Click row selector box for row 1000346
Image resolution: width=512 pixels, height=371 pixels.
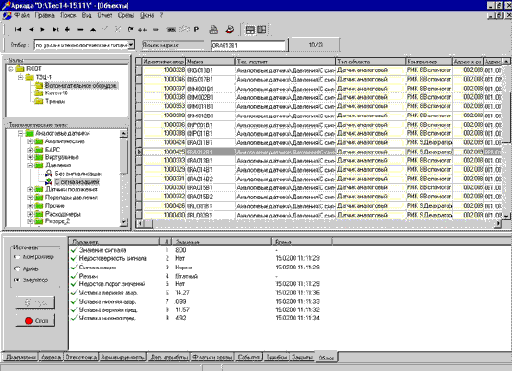139,79
